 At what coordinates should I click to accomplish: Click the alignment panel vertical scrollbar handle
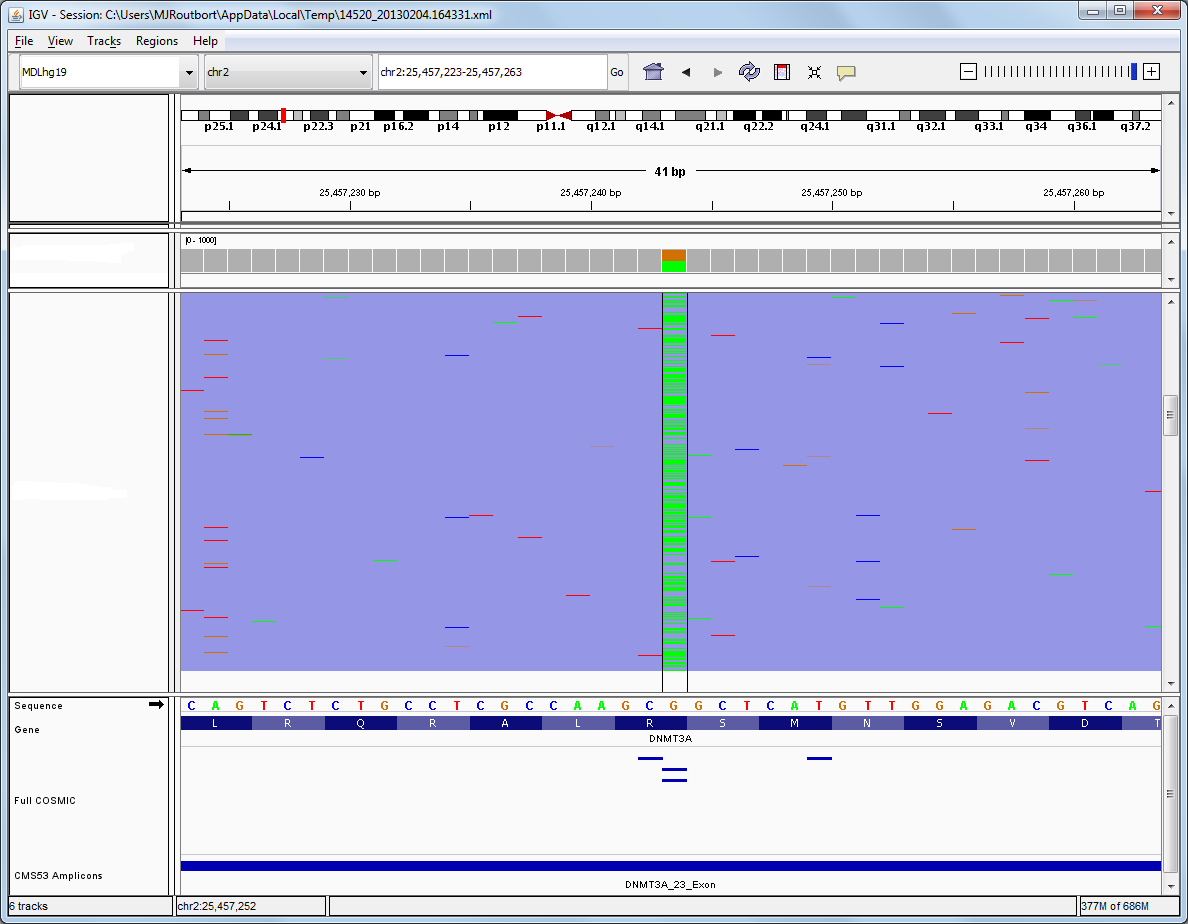coord(1171,415)
